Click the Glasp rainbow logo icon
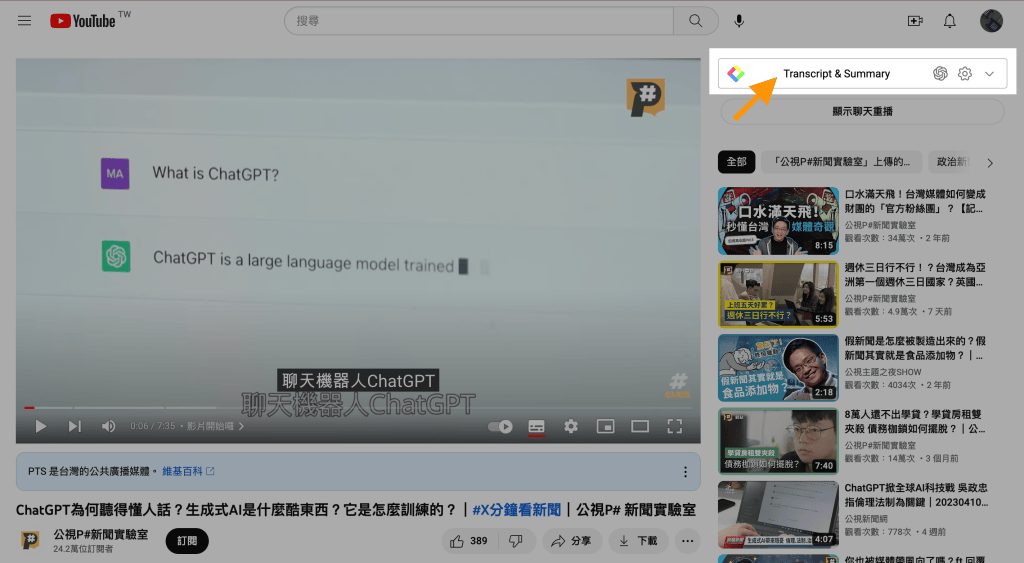Viewport: 1024px width, 563px height. tap(736, 74)
